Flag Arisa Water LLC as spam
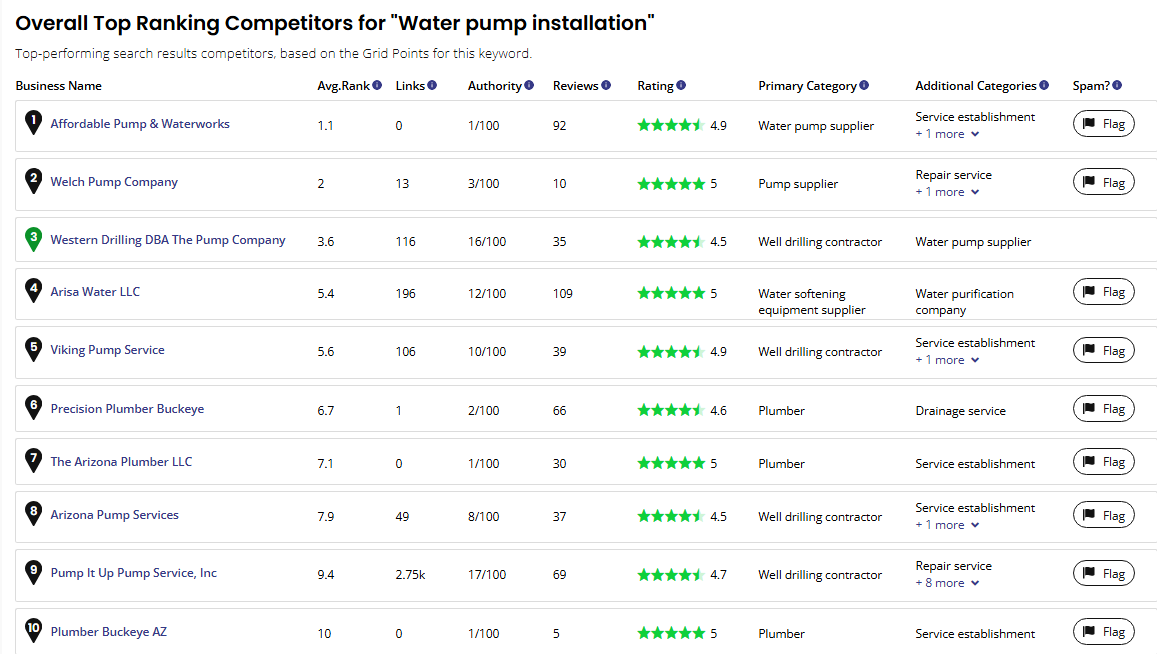The height and width of the screenshot is (654, 1157). point(1104,292)
